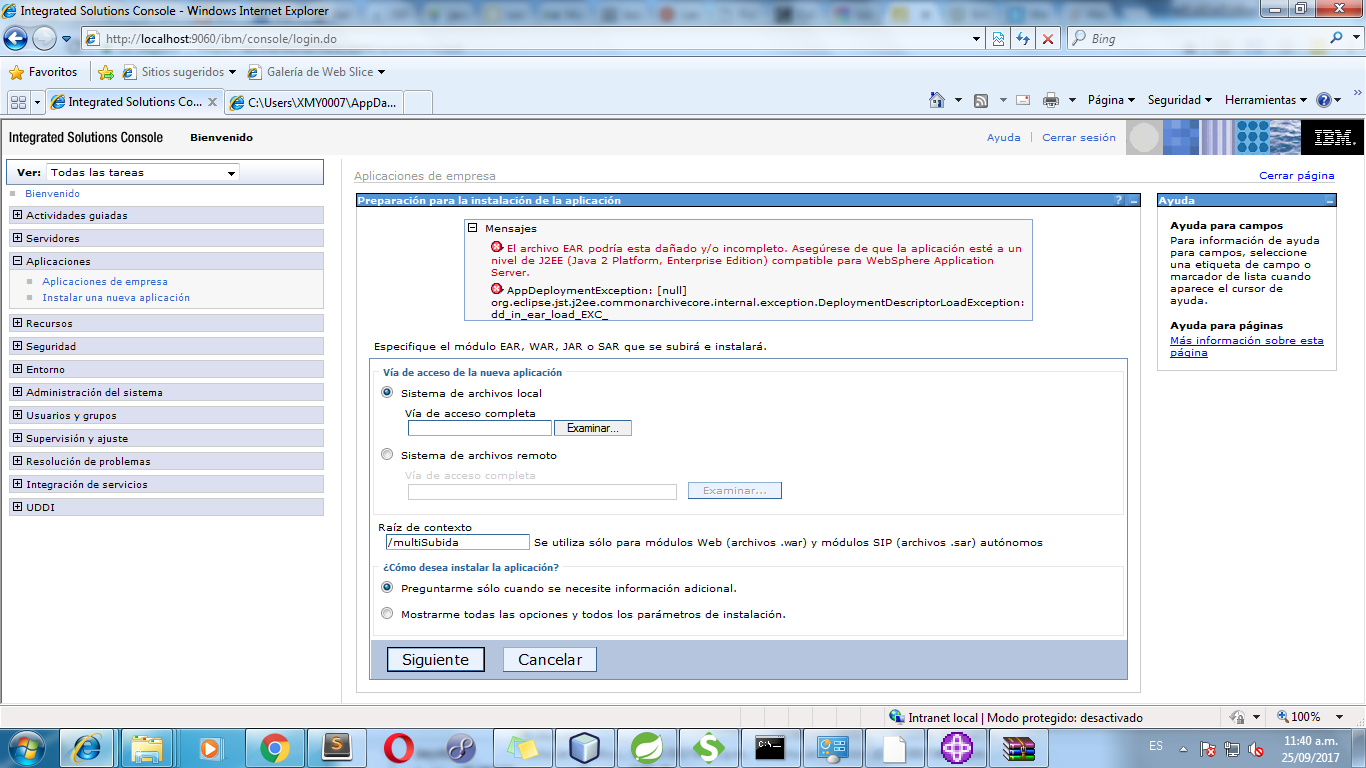Expand Usuarios y grupos node
The image size is (1366, 768).
point(17,415)
